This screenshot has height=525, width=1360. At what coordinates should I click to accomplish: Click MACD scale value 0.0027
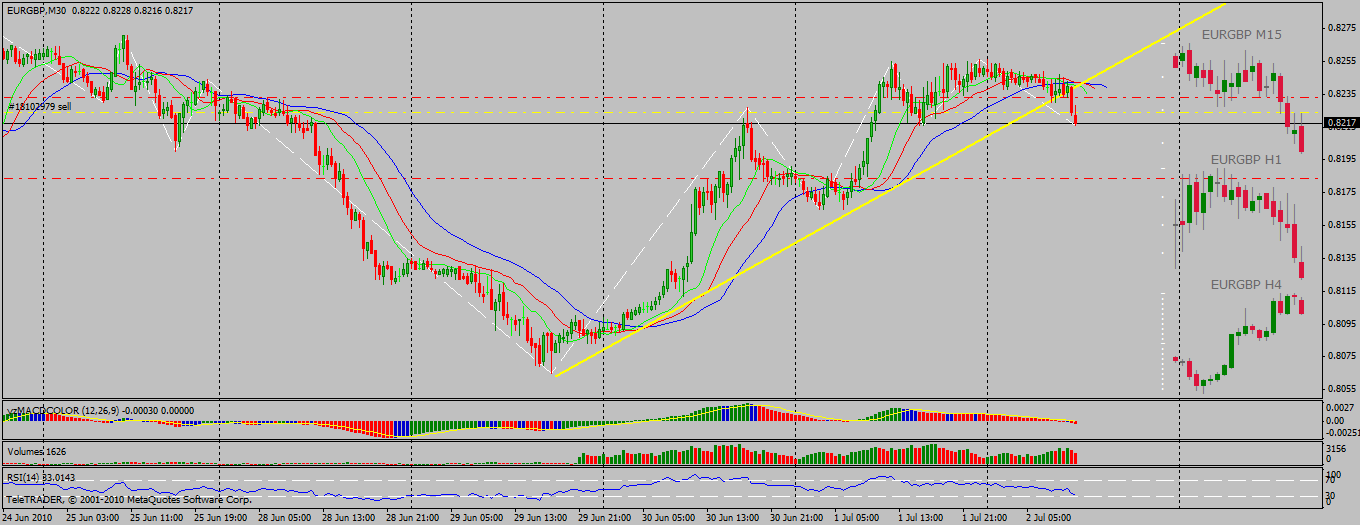(x=1338, y=408)
